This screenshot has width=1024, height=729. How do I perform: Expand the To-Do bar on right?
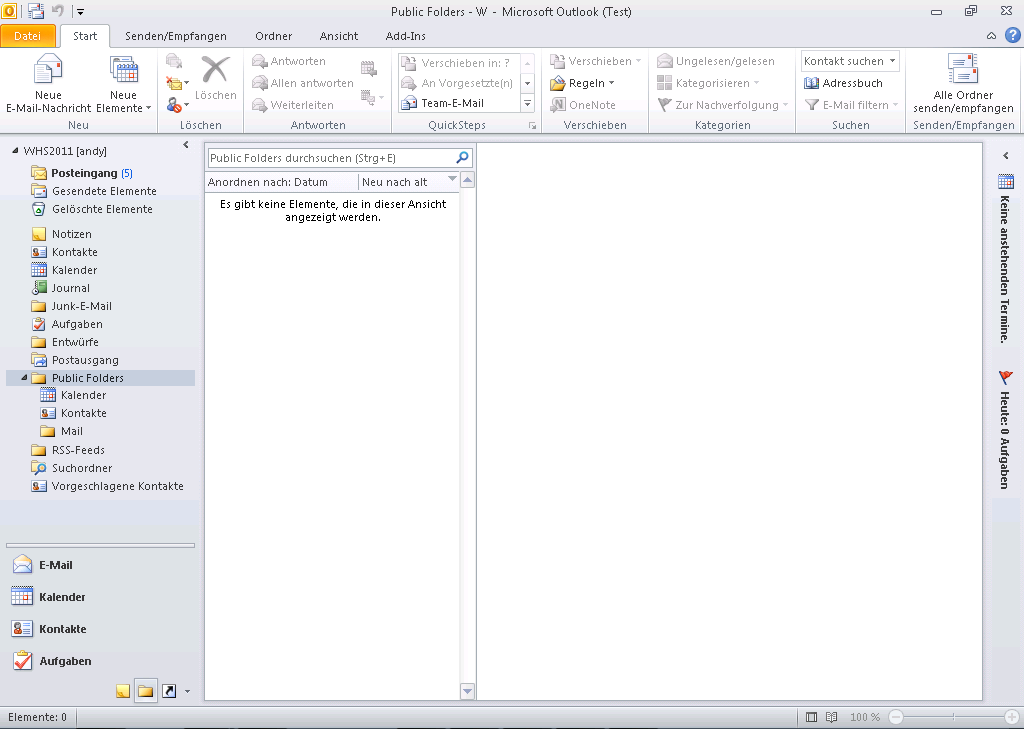click(x=1006, y=156)
